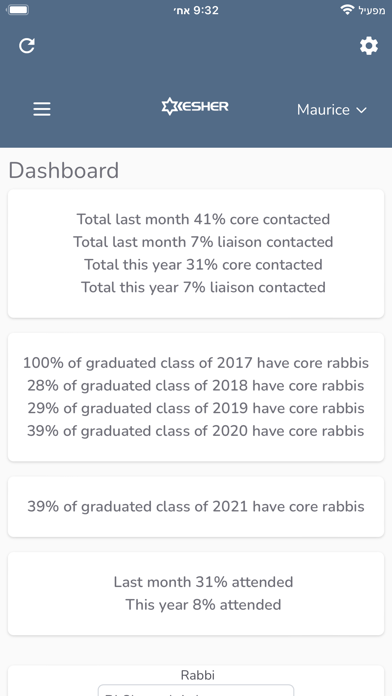Viewport: 392px width, 696px height.
Task: Open settings via the gear icon
Action: coord(368,46)
